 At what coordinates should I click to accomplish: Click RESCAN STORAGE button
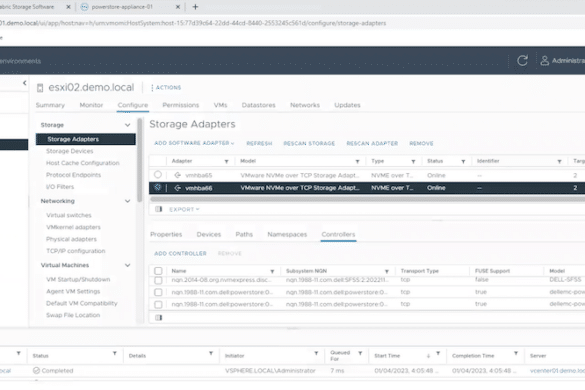point(309,143)
